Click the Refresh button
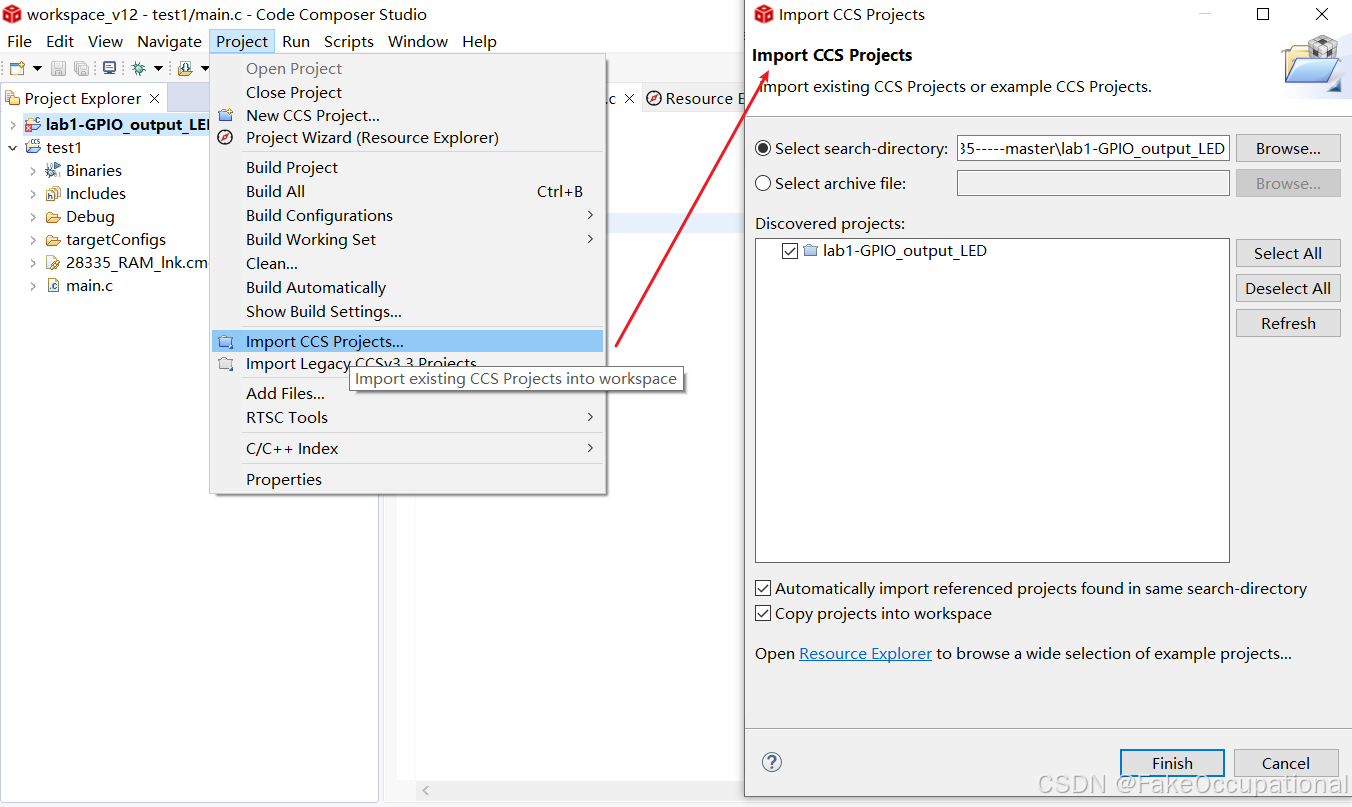The image size is (1352, 807). point(1288,323)
